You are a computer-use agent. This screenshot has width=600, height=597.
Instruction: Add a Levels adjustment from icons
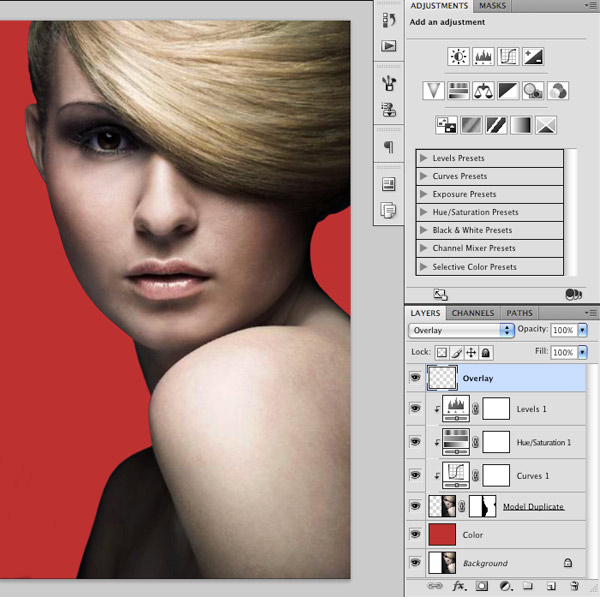(483, 57)
